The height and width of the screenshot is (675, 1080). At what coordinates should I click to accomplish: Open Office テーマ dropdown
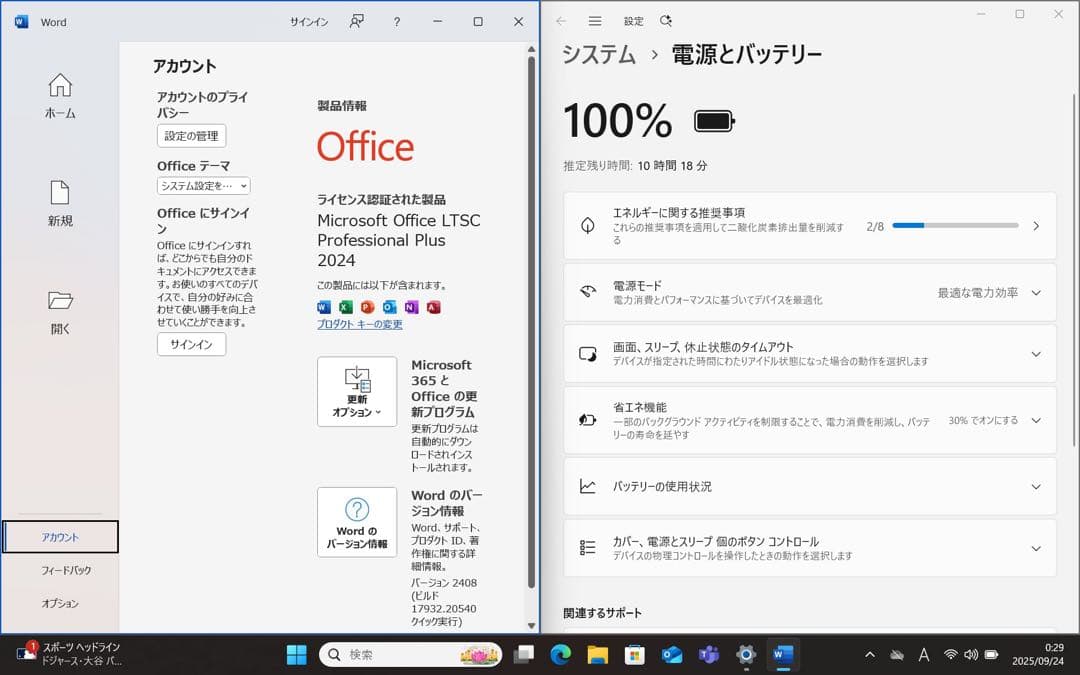[203, 186]
